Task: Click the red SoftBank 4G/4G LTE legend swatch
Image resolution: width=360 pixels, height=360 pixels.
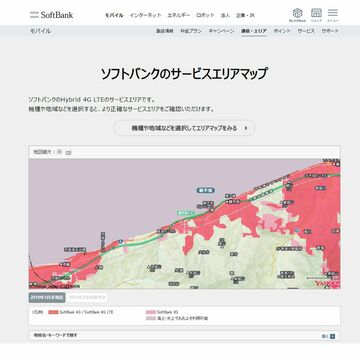Action: click(53, 312)
